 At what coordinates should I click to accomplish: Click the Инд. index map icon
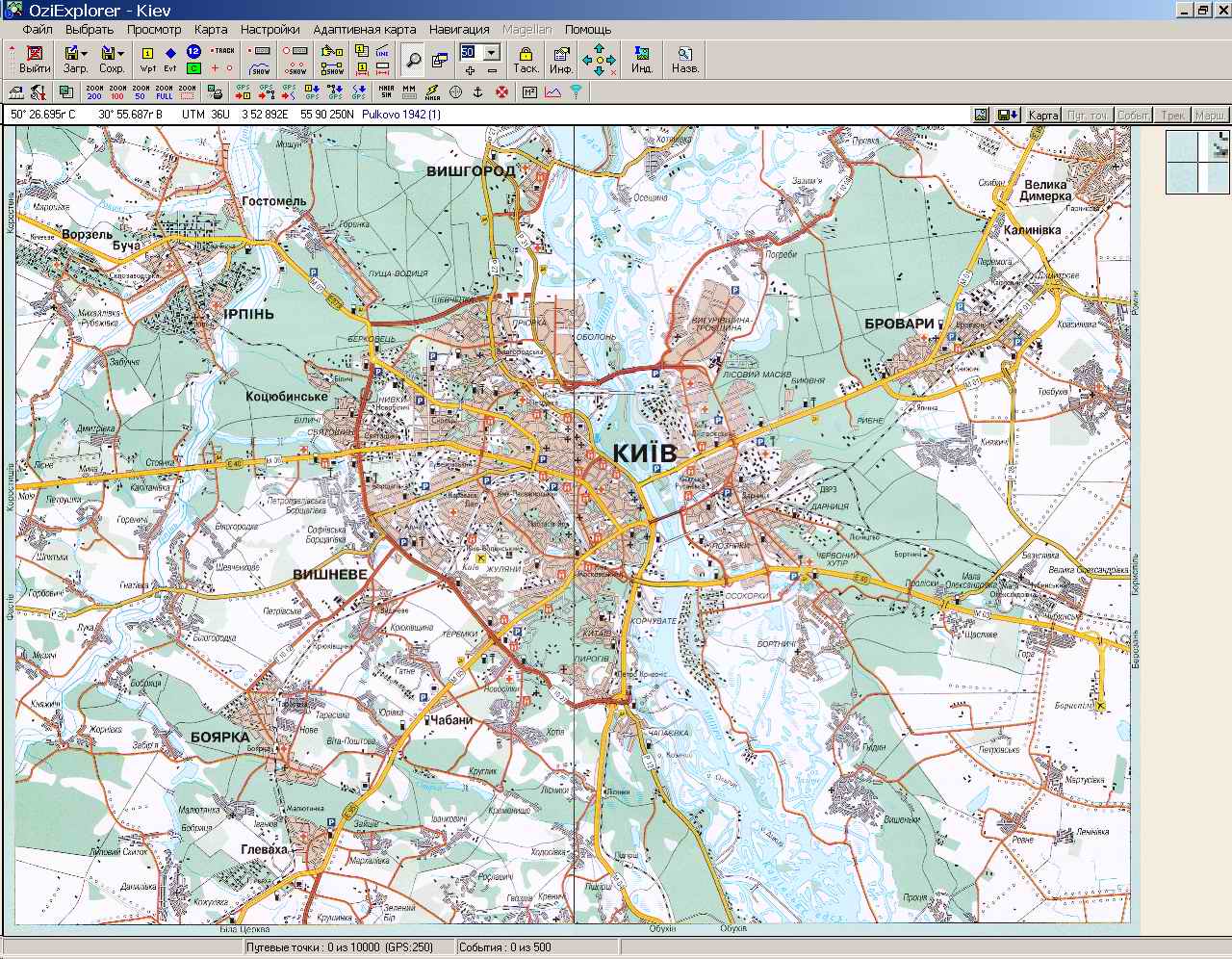pyautogui.click(x=641, y=60)
